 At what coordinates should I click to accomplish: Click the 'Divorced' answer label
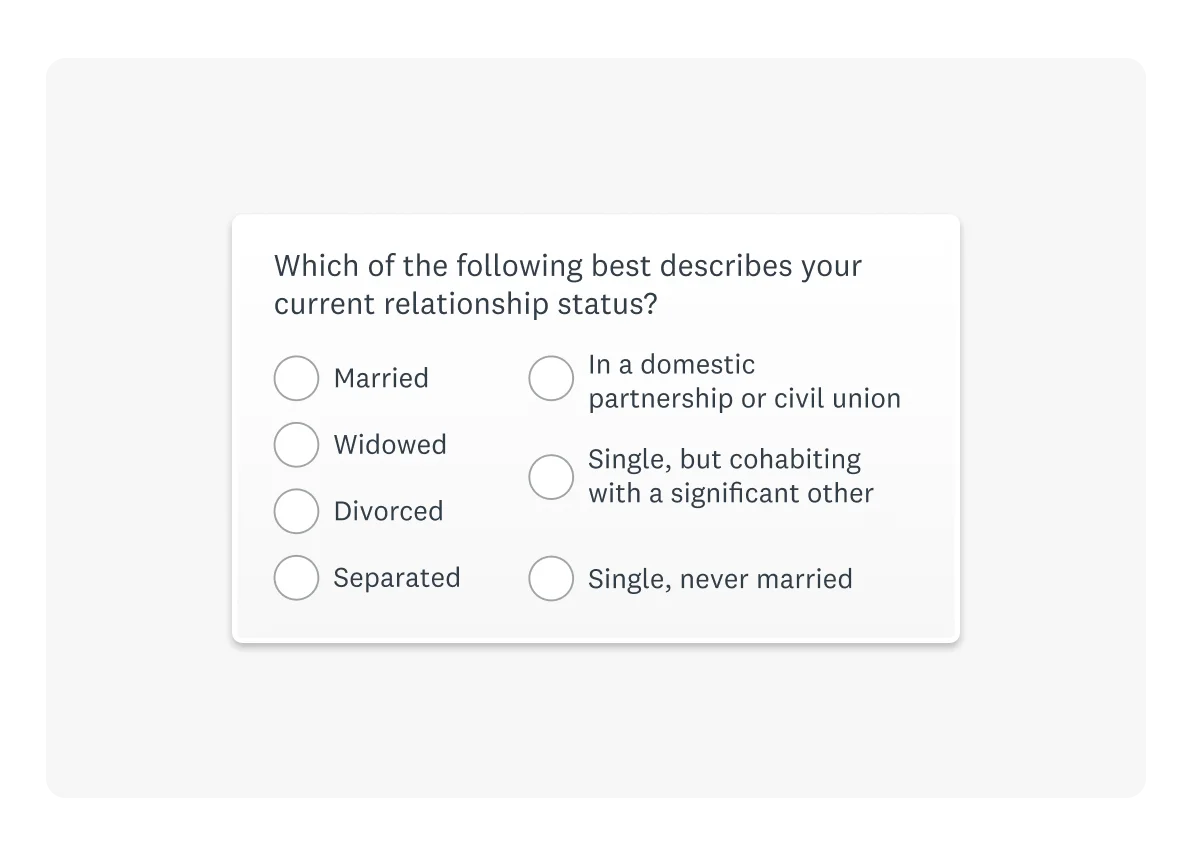(388, 511)
